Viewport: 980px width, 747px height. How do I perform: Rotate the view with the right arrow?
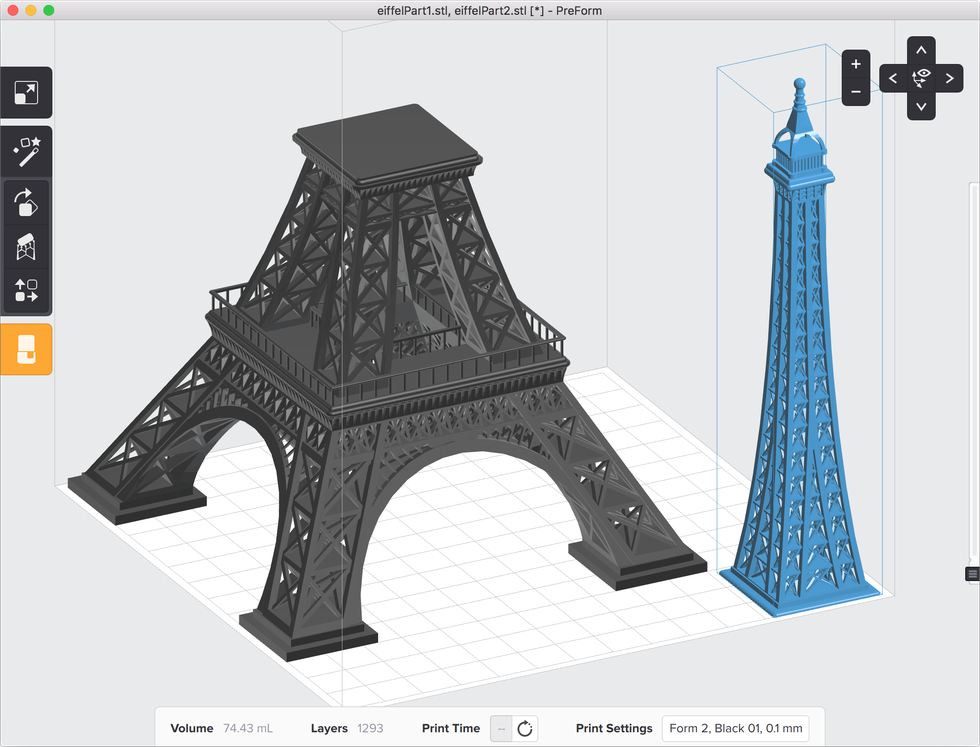[x=948, y=77]
